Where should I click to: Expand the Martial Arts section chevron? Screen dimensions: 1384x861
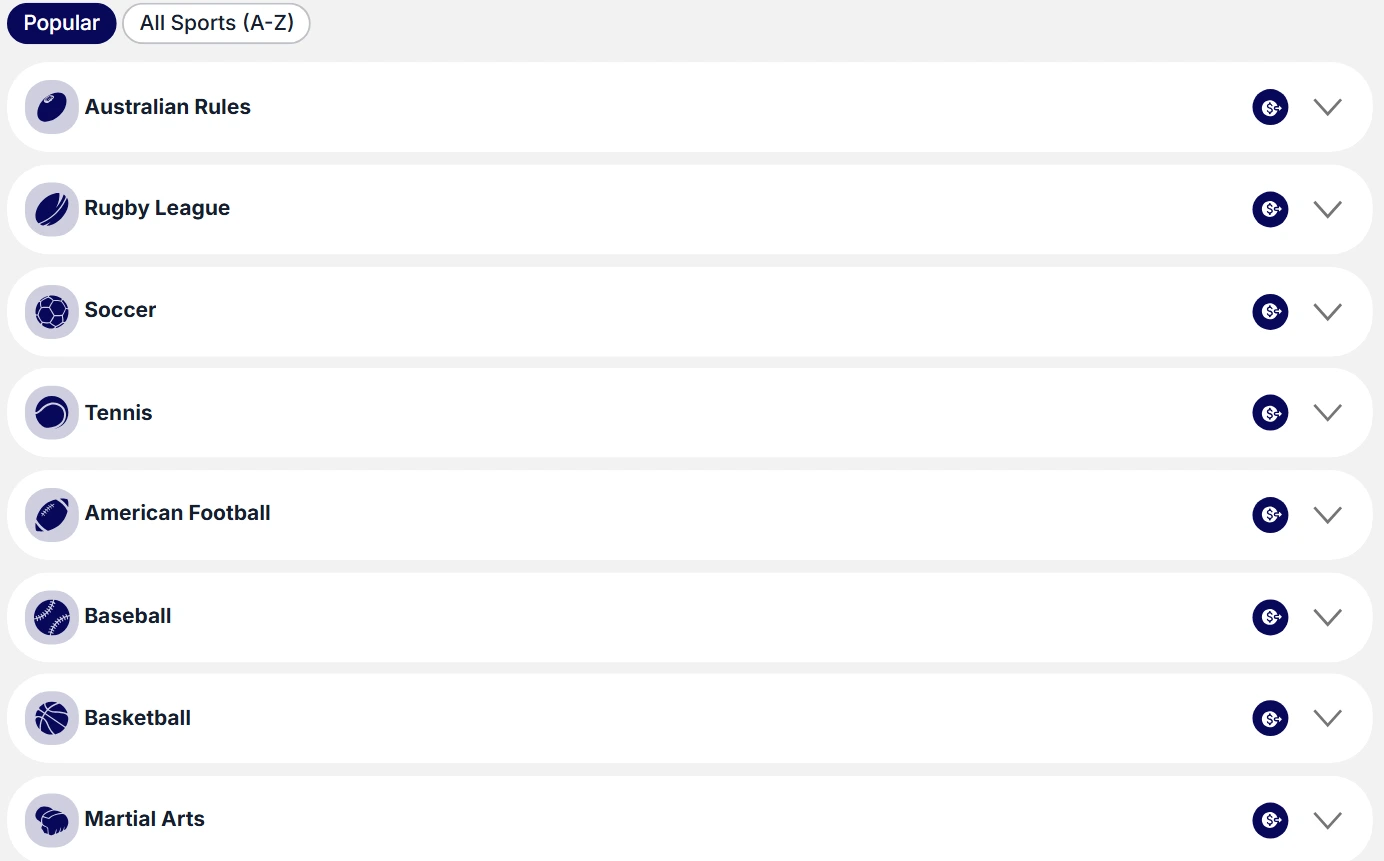1327,821
